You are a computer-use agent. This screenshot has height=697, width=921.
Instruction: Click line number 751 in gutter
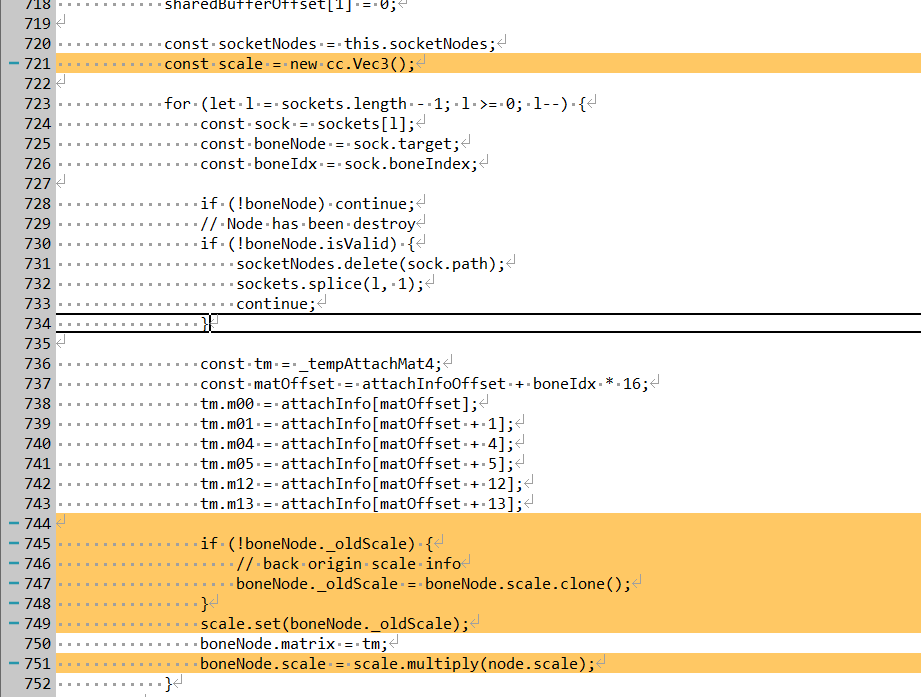[38, 664]
